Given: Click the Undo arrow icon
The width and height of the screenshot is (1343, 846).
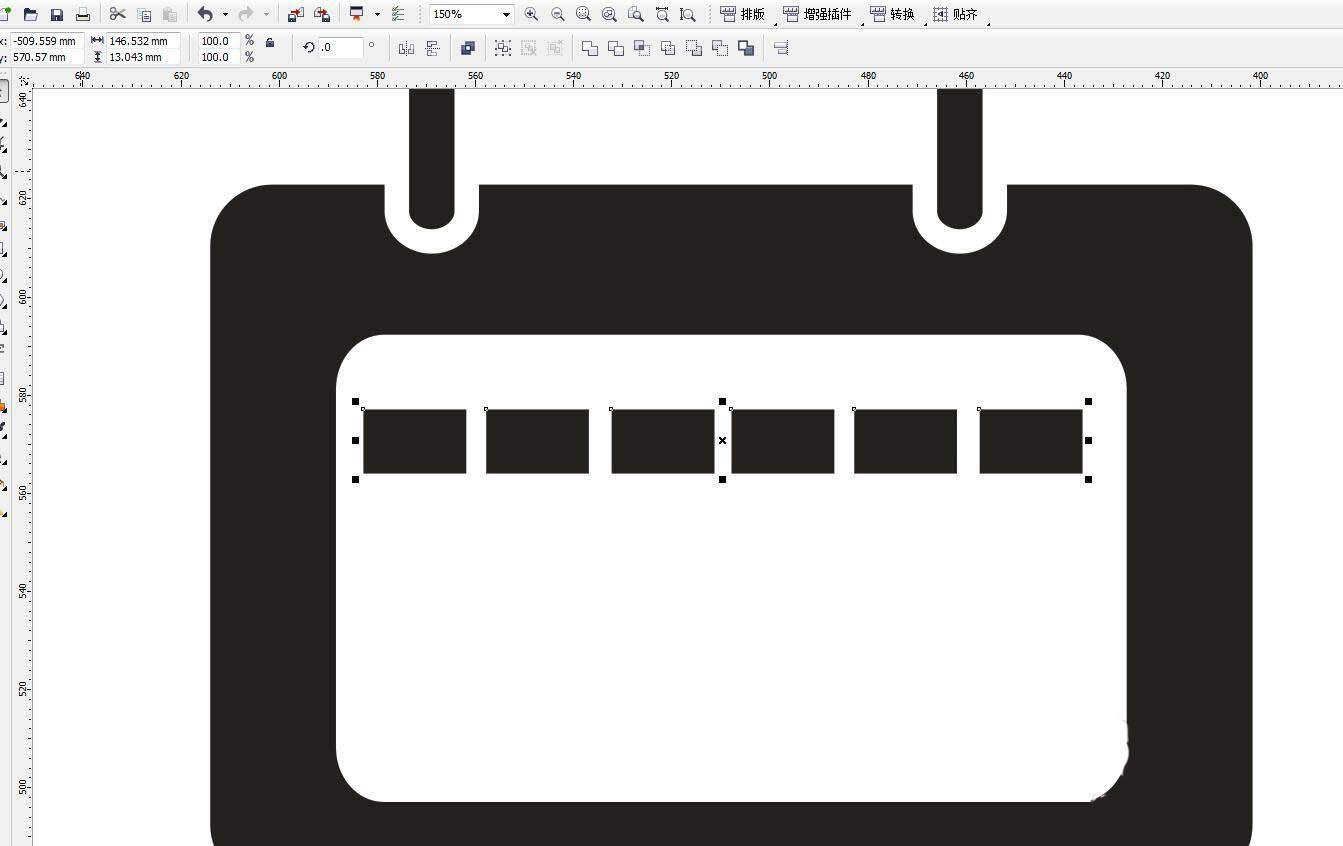Looking at the screenshot, I should point(205,14).
